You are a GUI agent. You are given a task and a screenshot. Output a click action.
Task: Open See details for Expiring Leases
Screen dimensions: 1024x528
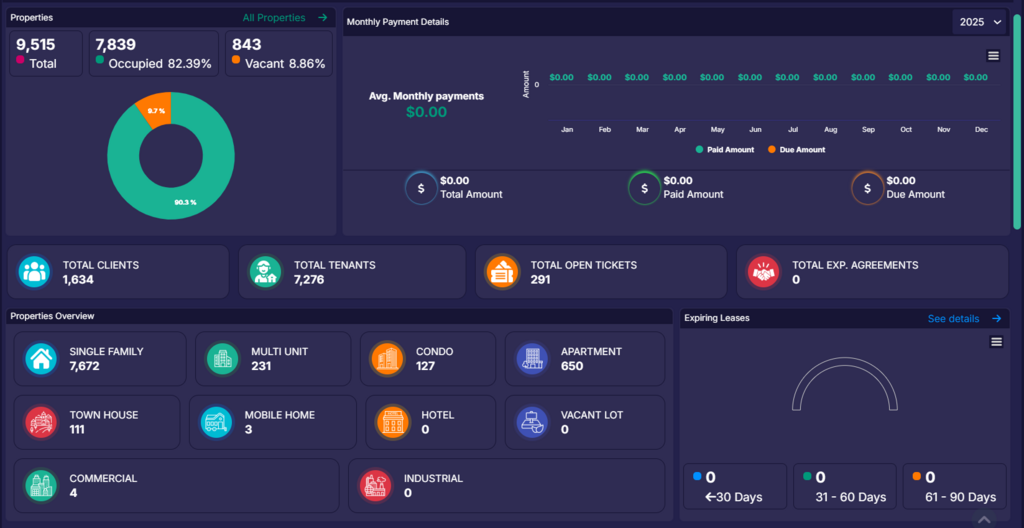[x=963, y=319]
